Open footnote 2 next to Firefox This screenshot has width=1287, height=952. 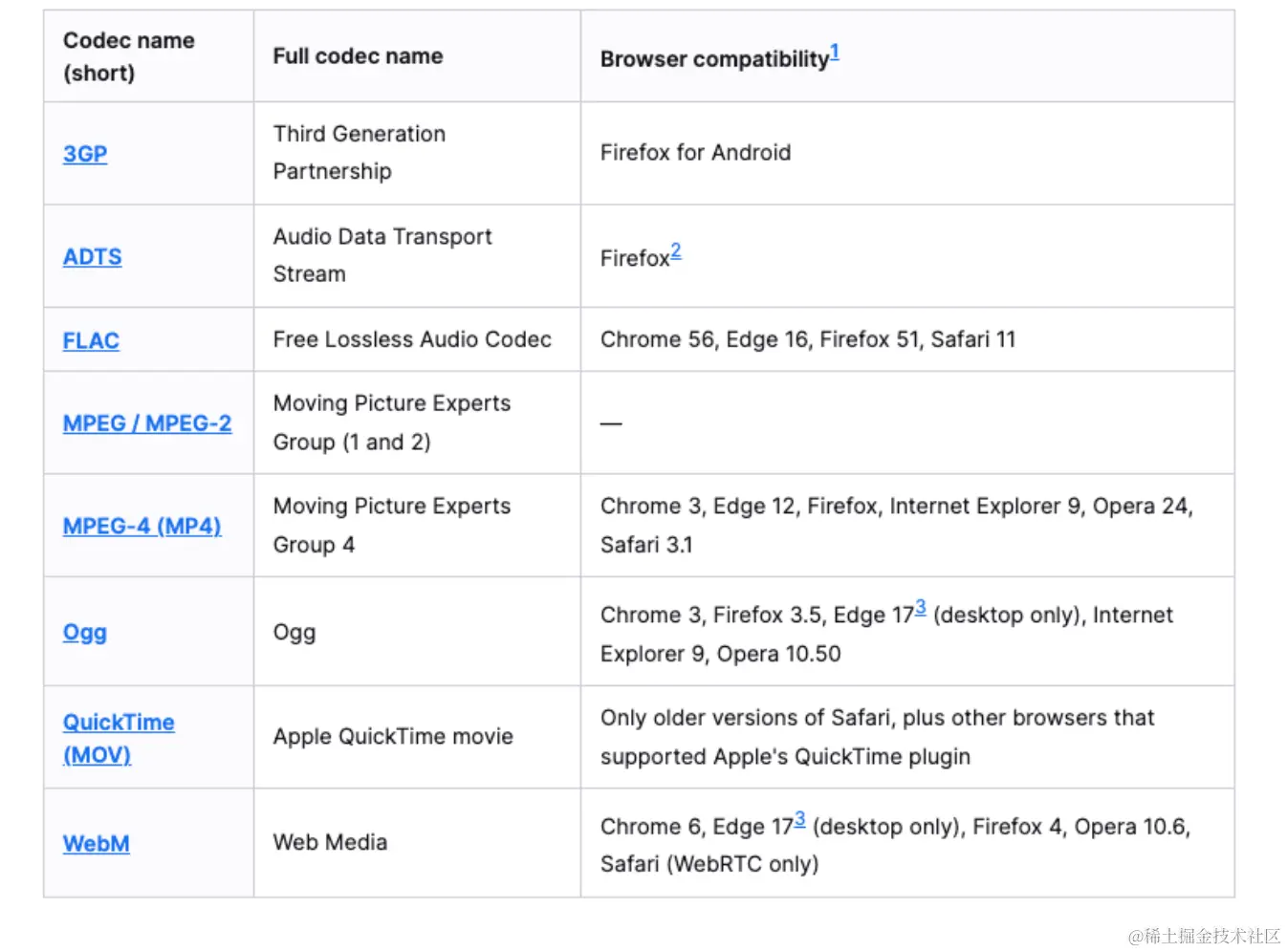pos(676,250)
